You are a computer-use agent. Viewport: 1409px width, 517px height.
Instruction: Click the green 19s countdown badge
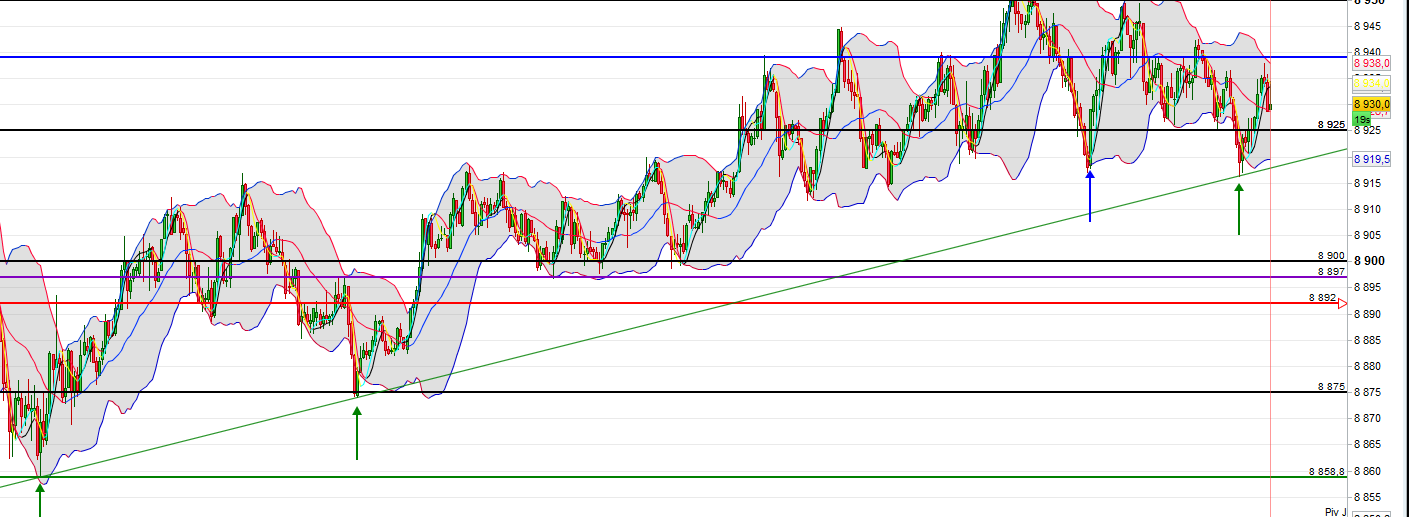(1361, 119)
